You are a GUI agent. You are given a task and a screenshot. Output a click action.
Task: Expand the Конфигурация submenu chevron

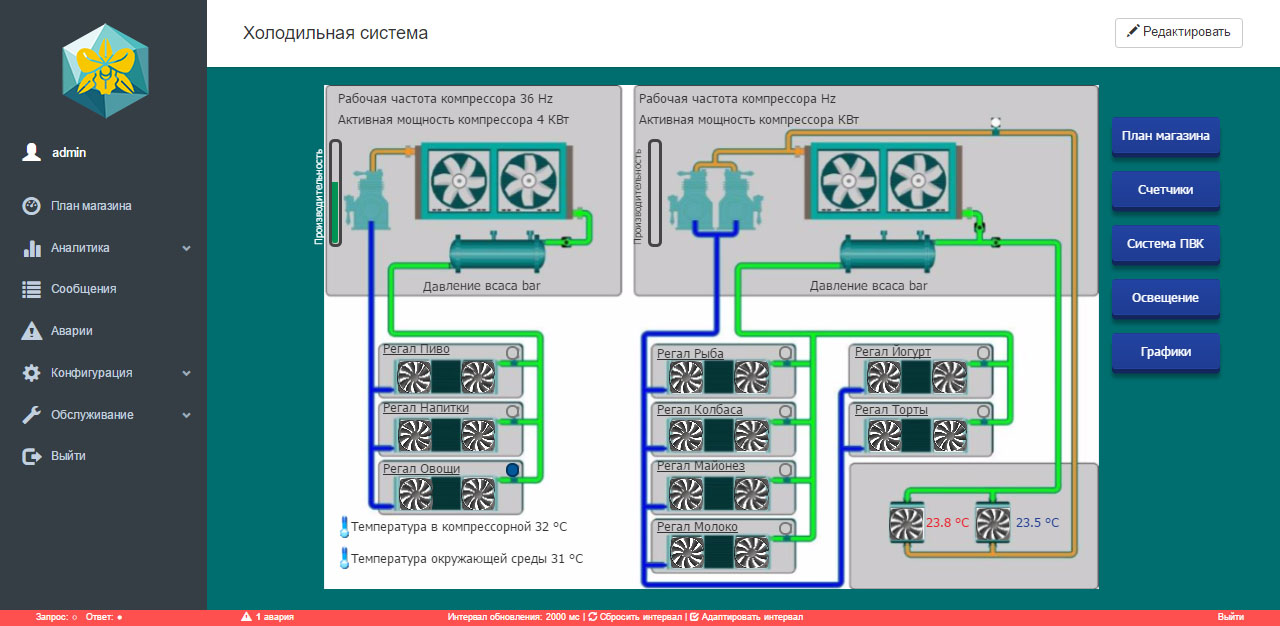pyautogui.click(x=186, y=373)
